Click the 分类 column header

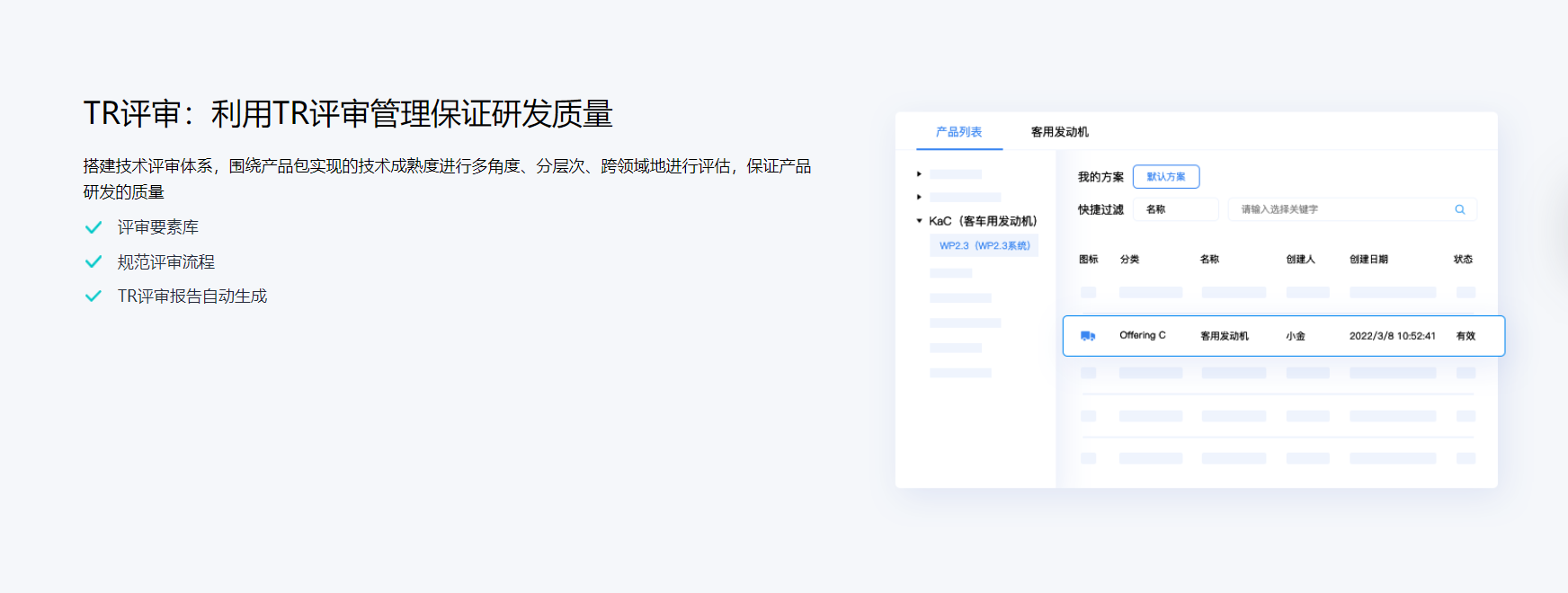(x=1129, y=260)
